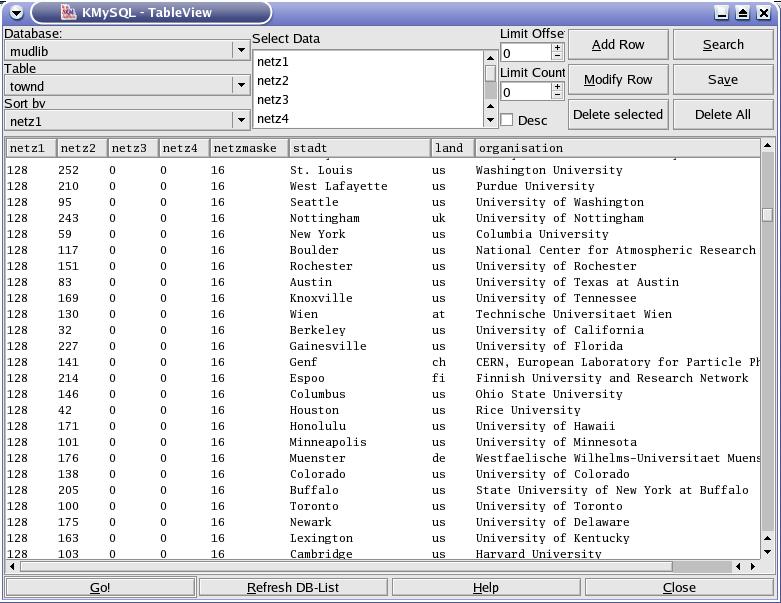The width and height of the screenshot is (781, 603).
Task: Click the Delete selected button
Action: click(x=618, y=115)
